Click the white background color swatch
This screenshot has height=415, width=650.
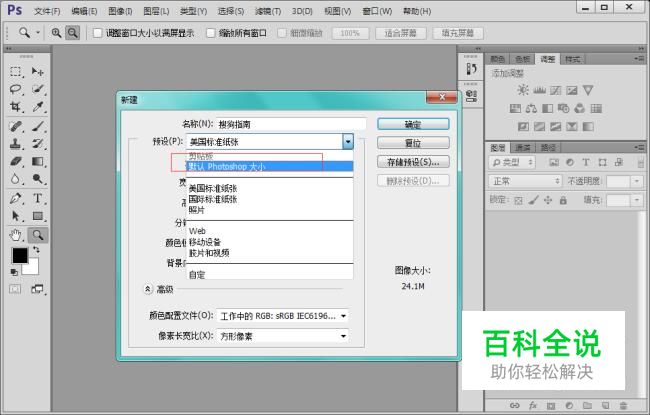tap(33, 268)
